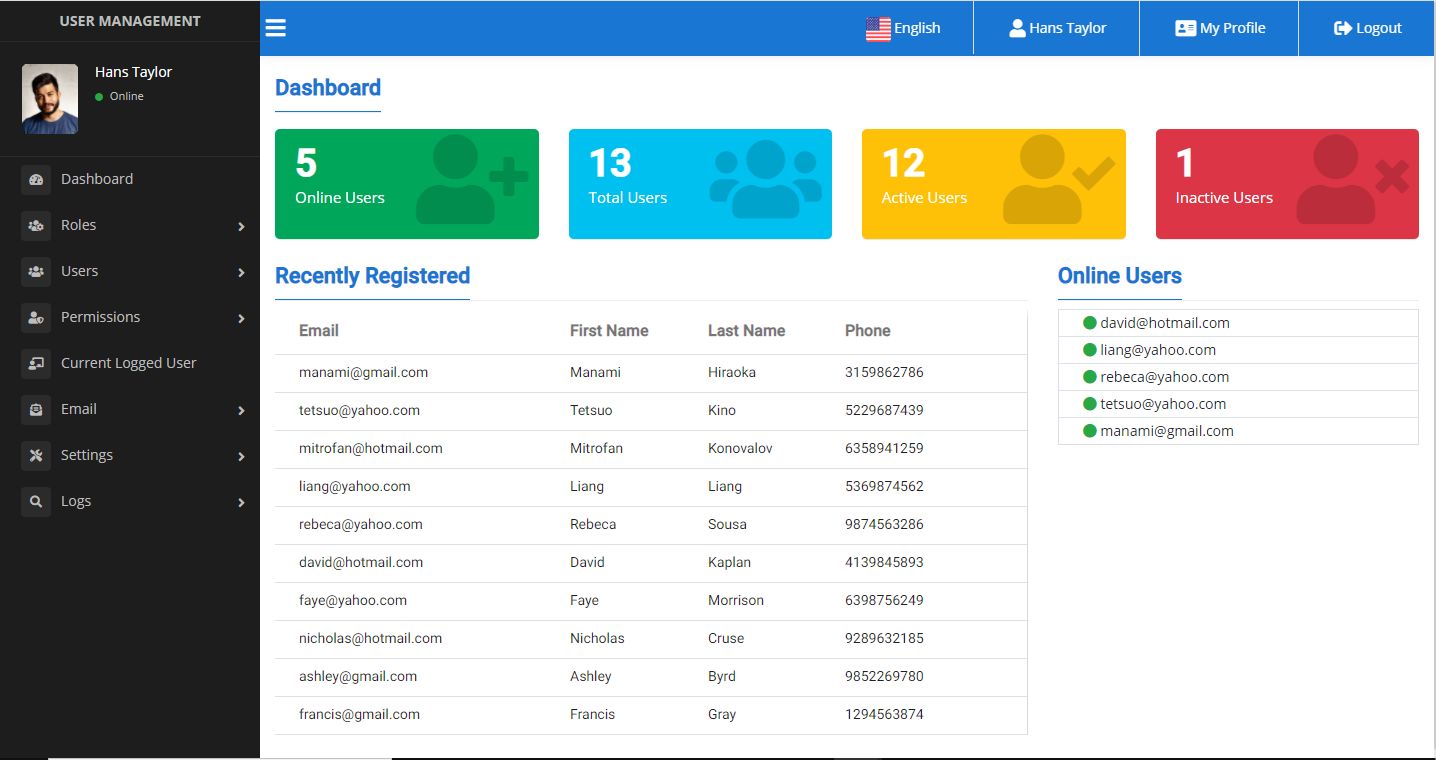1436x760 pixels.
Task: Click the green Online Users card
Action: pyautogui.click(x=406, y=184)
